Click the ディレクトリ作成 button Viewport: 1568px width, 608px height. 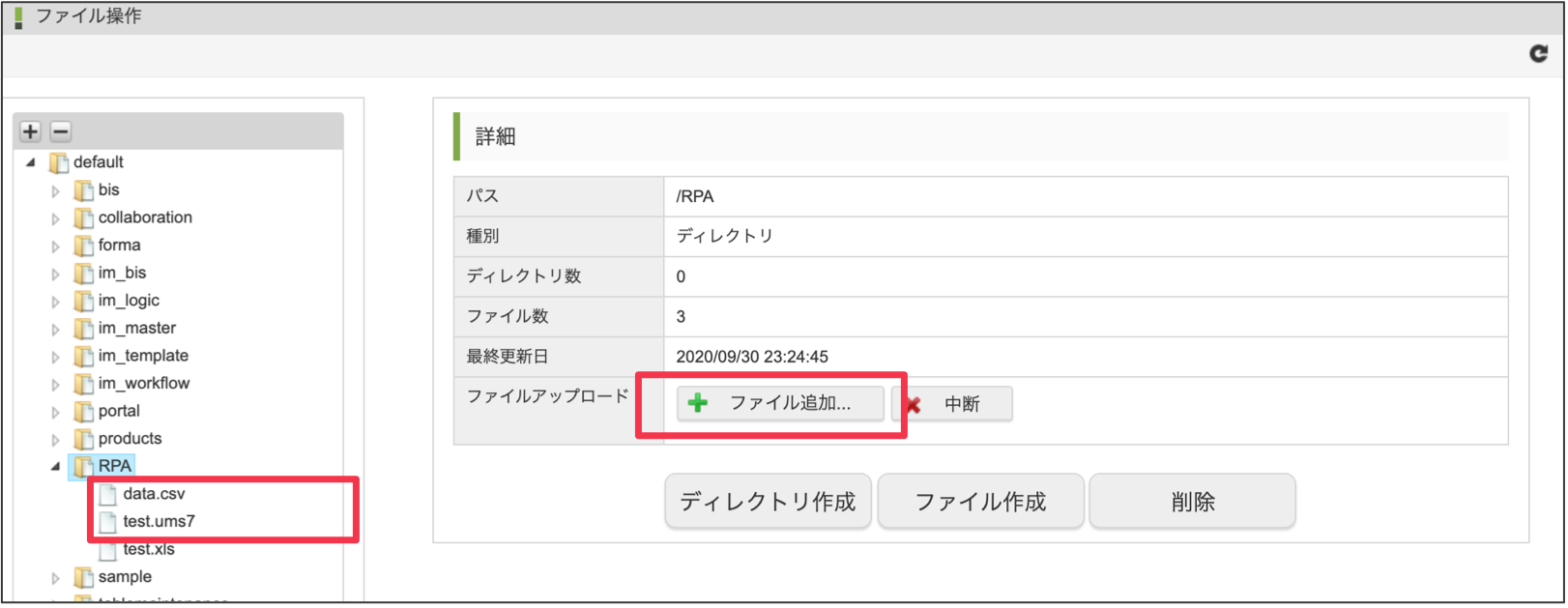point(768,502)
